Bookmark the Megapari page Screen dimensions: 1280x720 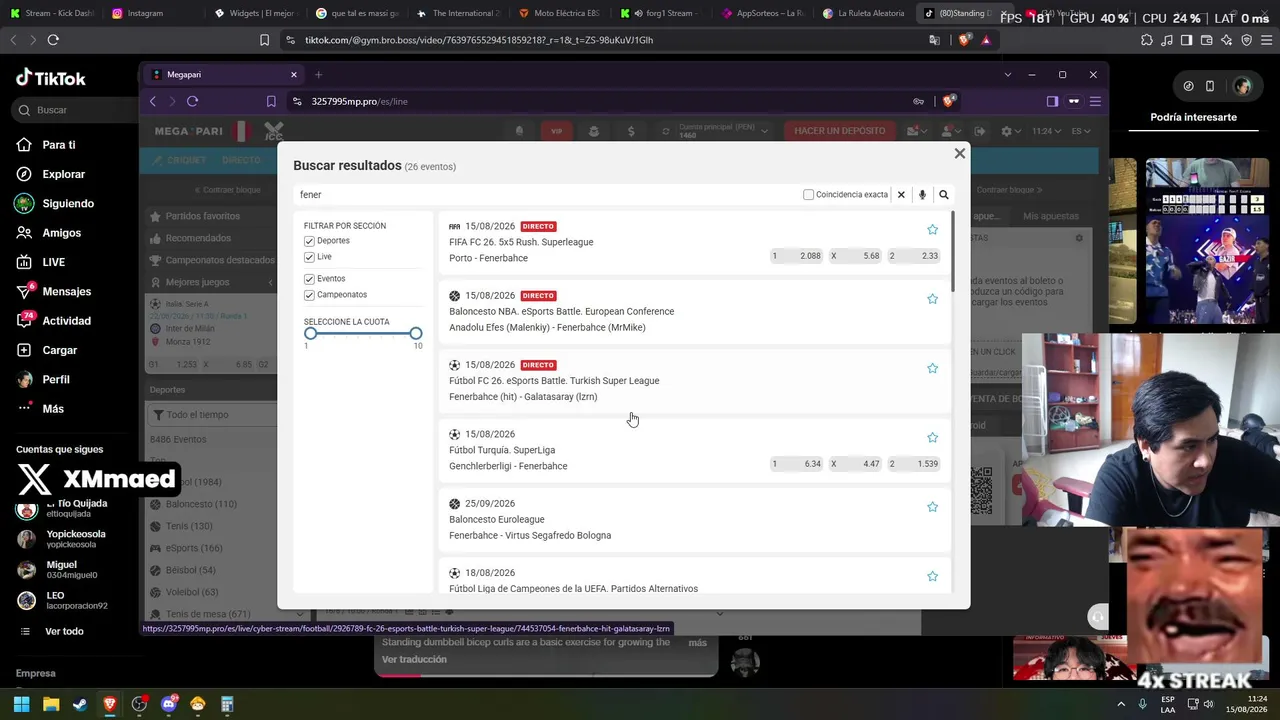tap(271, 101)
